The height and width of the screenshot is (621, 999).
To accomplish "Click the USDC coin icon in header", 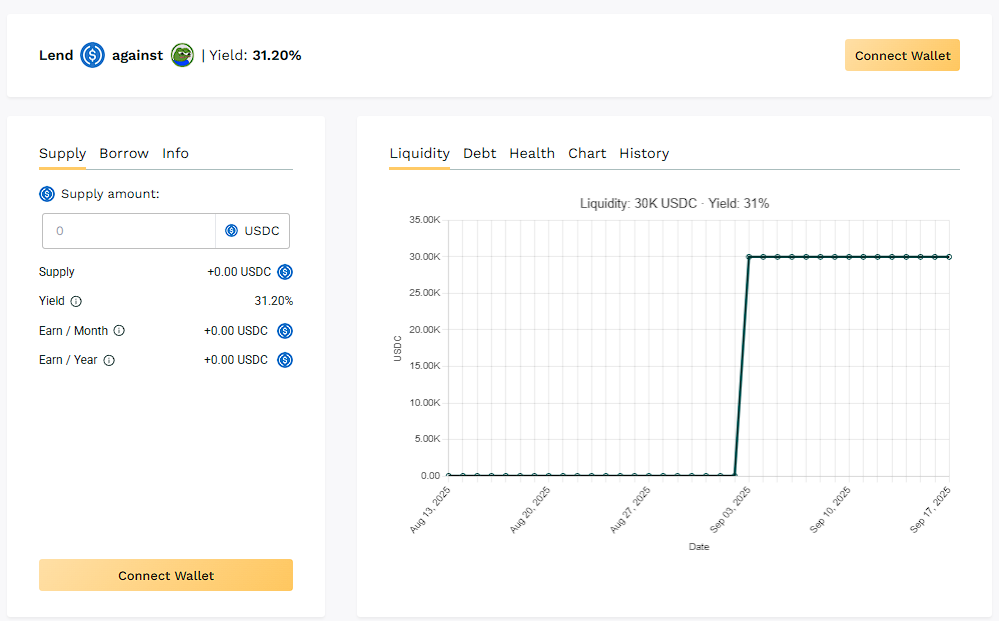I will click(93, 55).
